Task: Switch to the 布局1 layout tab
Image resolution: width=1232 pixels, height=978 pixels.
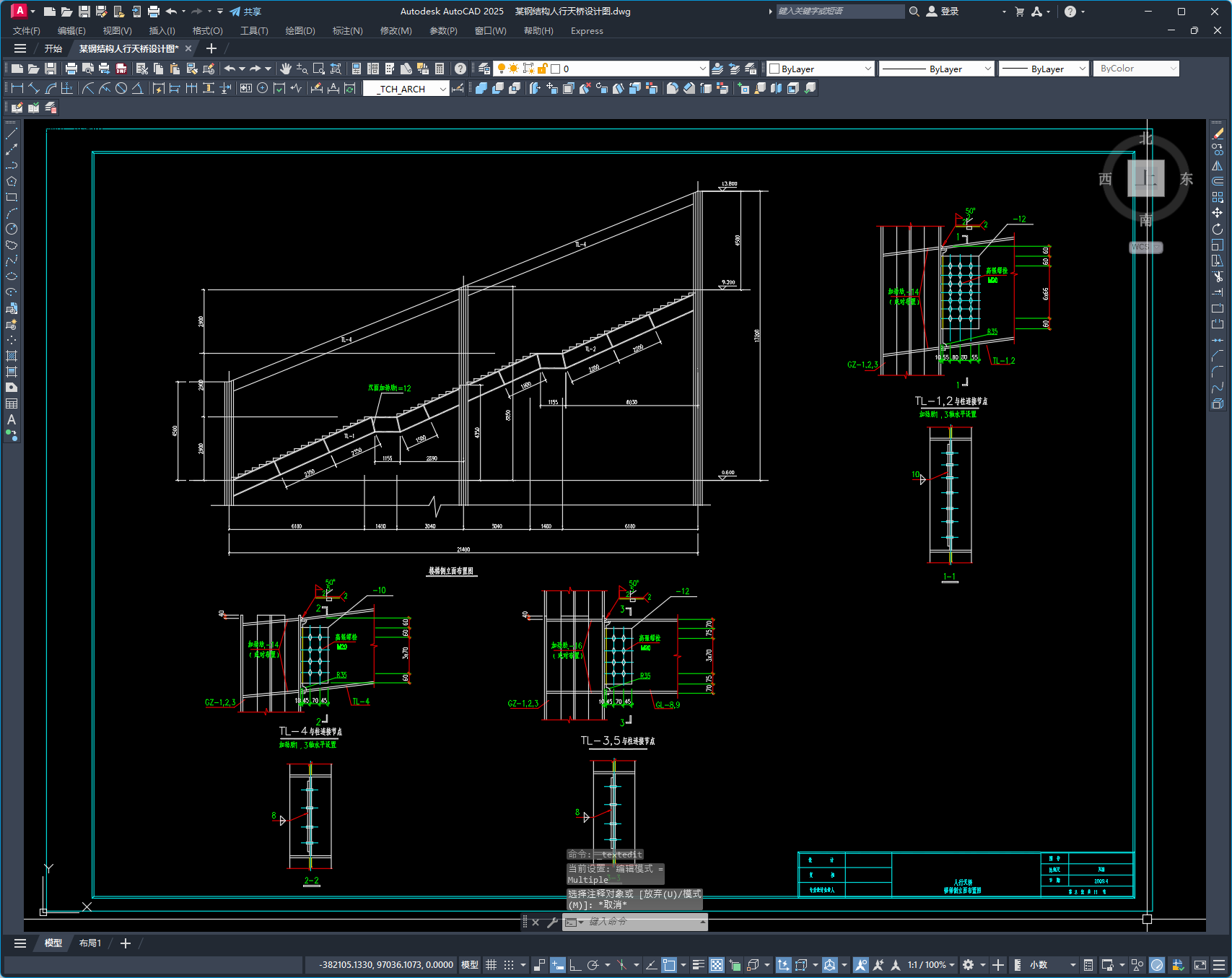Action: coord(90,943)
